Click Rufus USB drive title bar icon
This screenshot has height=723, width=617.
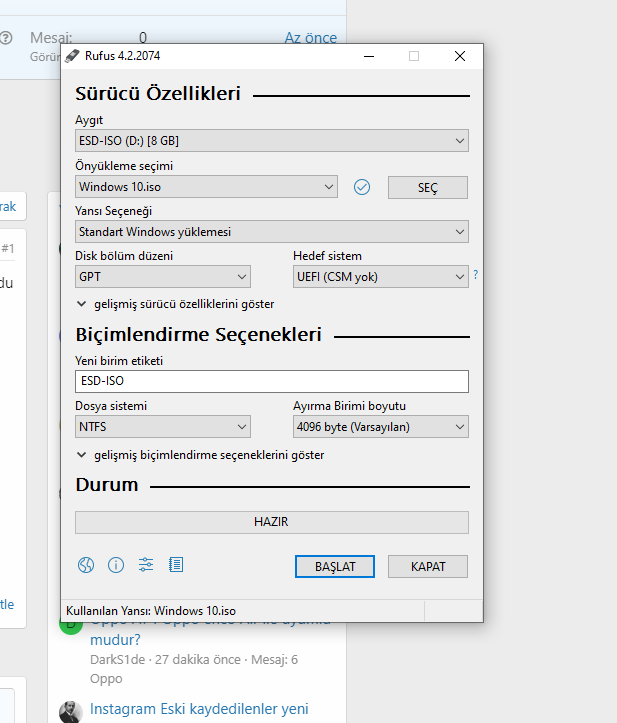[72, 56]
